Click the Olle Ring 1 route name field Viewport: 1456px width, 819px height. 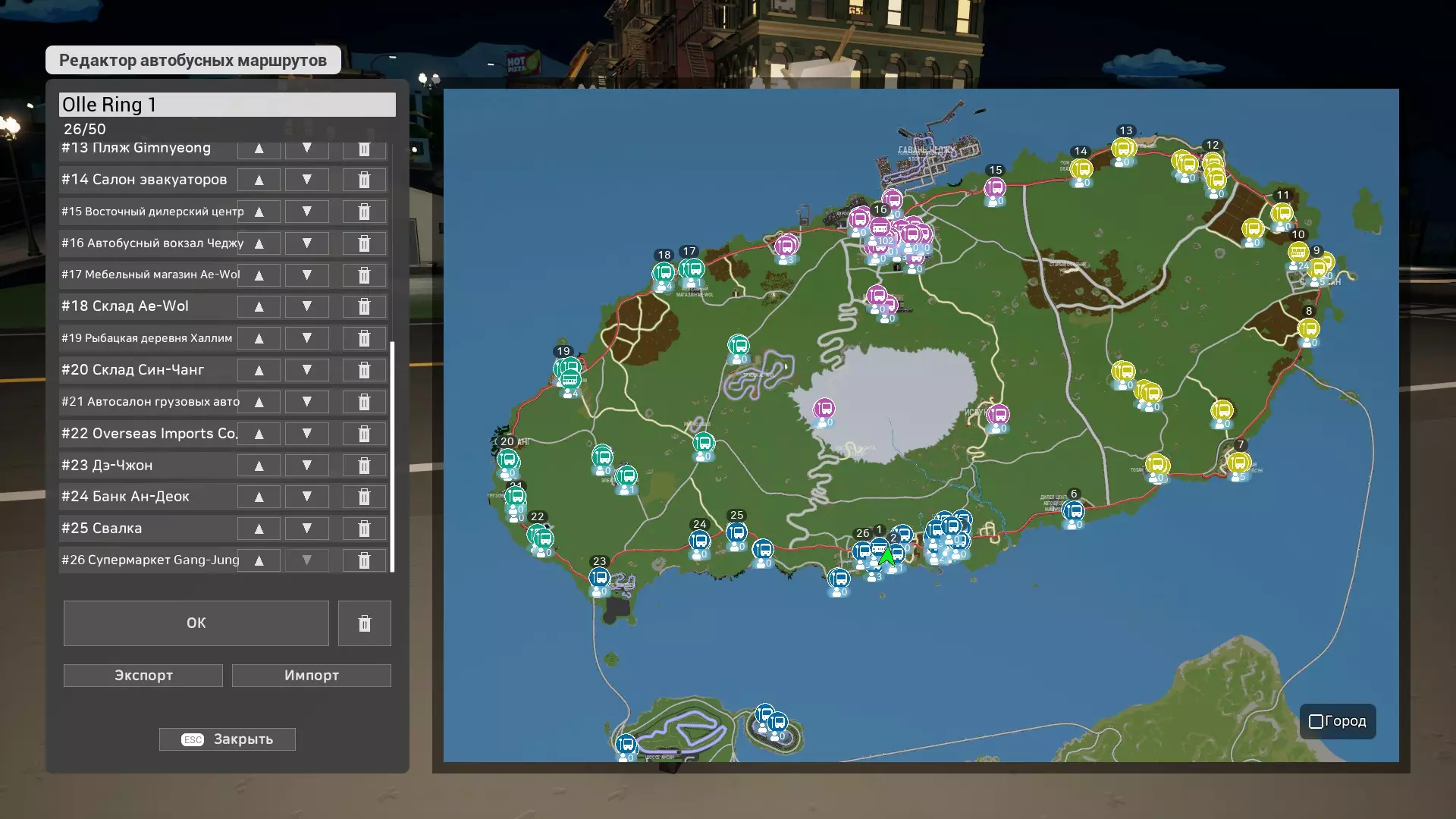227,105
